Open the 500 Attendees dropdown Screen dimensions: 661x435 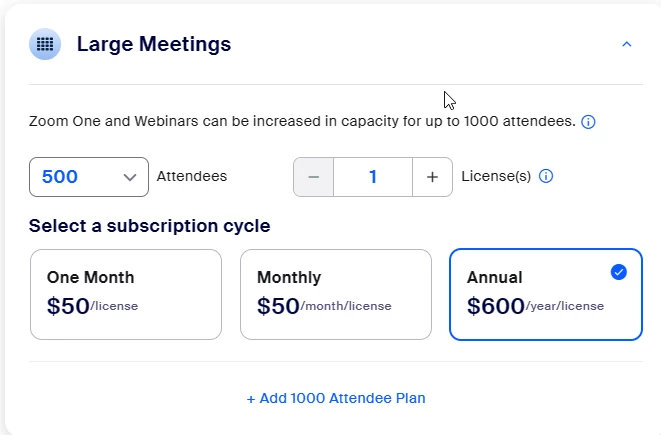click(x=88, y=177)
